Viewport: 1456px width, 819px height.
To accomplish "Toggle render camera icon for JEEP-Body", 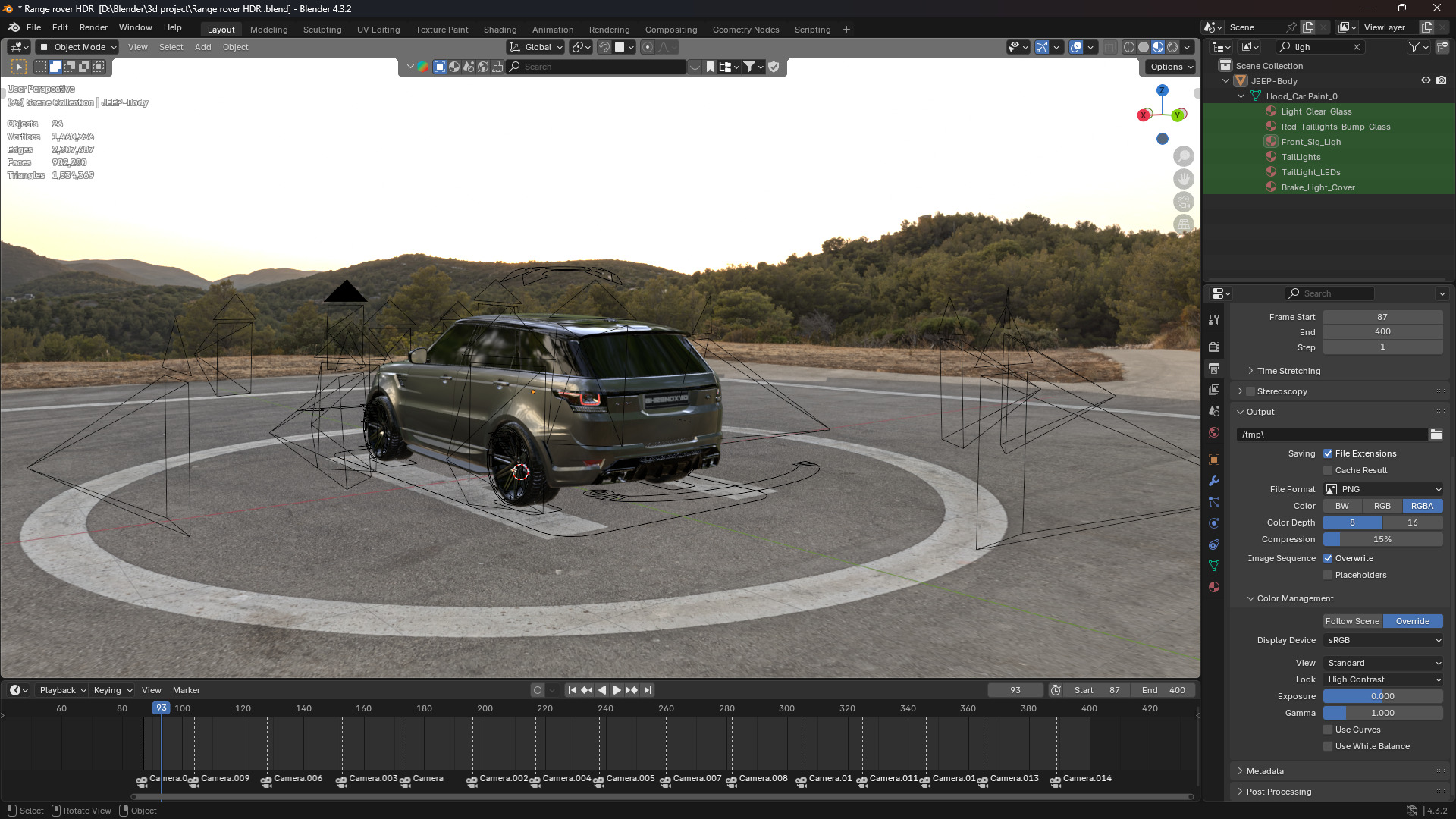I will pyautogui.click(x=1442, y=81).
